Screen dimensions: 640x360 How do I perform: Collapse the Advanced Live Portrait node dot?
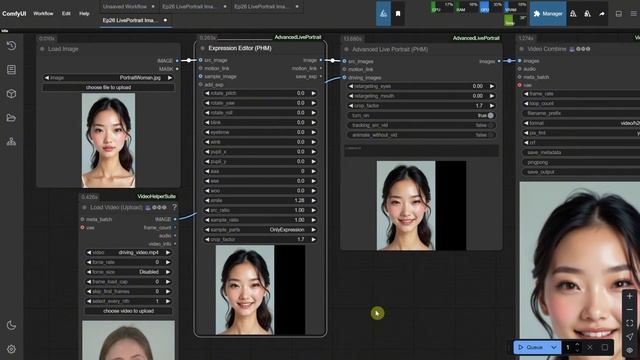pos(347,49)
